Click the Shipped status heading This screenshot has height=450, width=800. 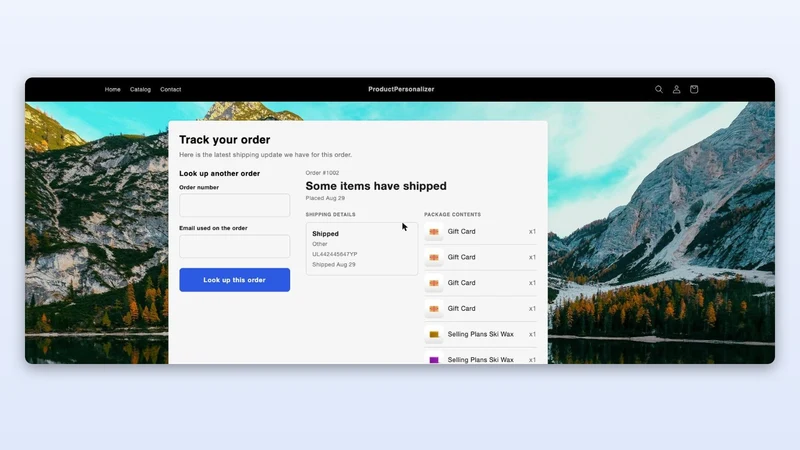pyautogui.click(x=326, y=234)
